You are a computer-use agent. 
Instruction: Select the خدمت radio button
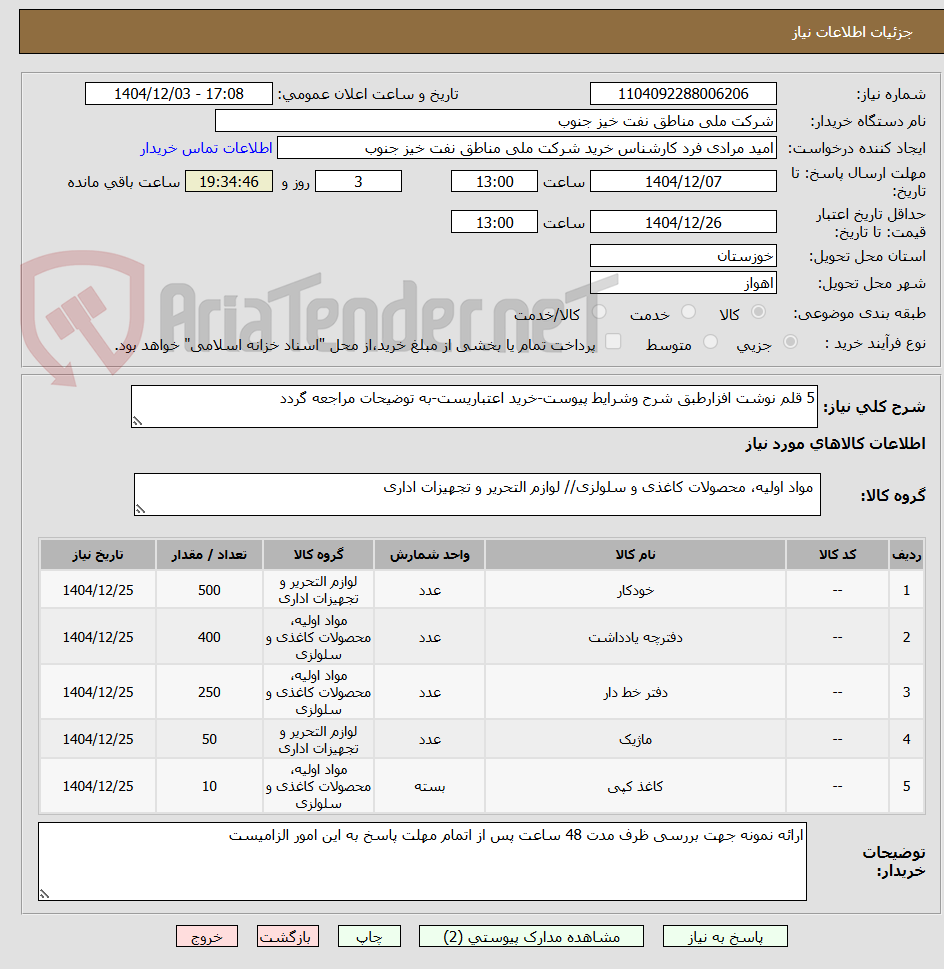pyautogui.click(x=688, y=312)
